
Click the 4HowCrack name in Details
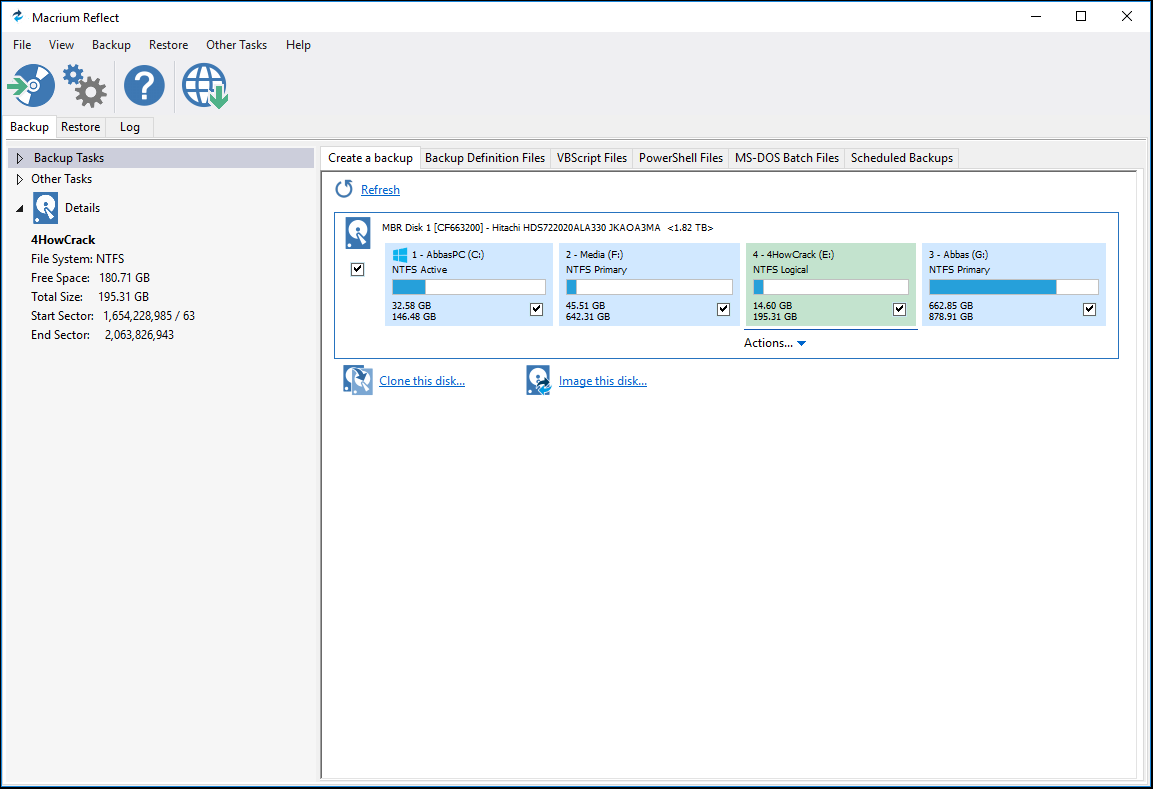coord(63,240)
